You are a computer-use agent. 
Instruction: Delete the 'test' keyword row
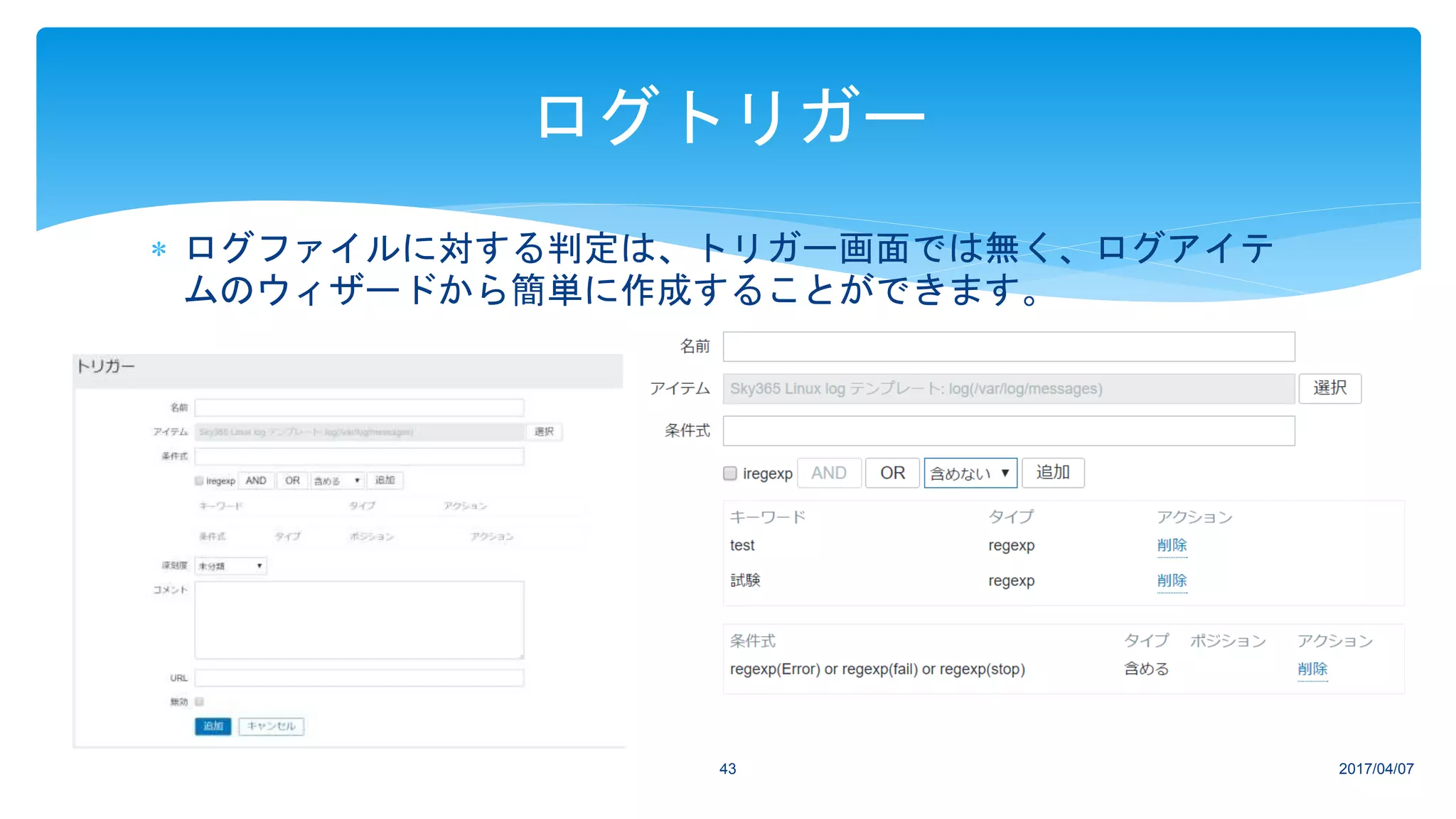1172,545
